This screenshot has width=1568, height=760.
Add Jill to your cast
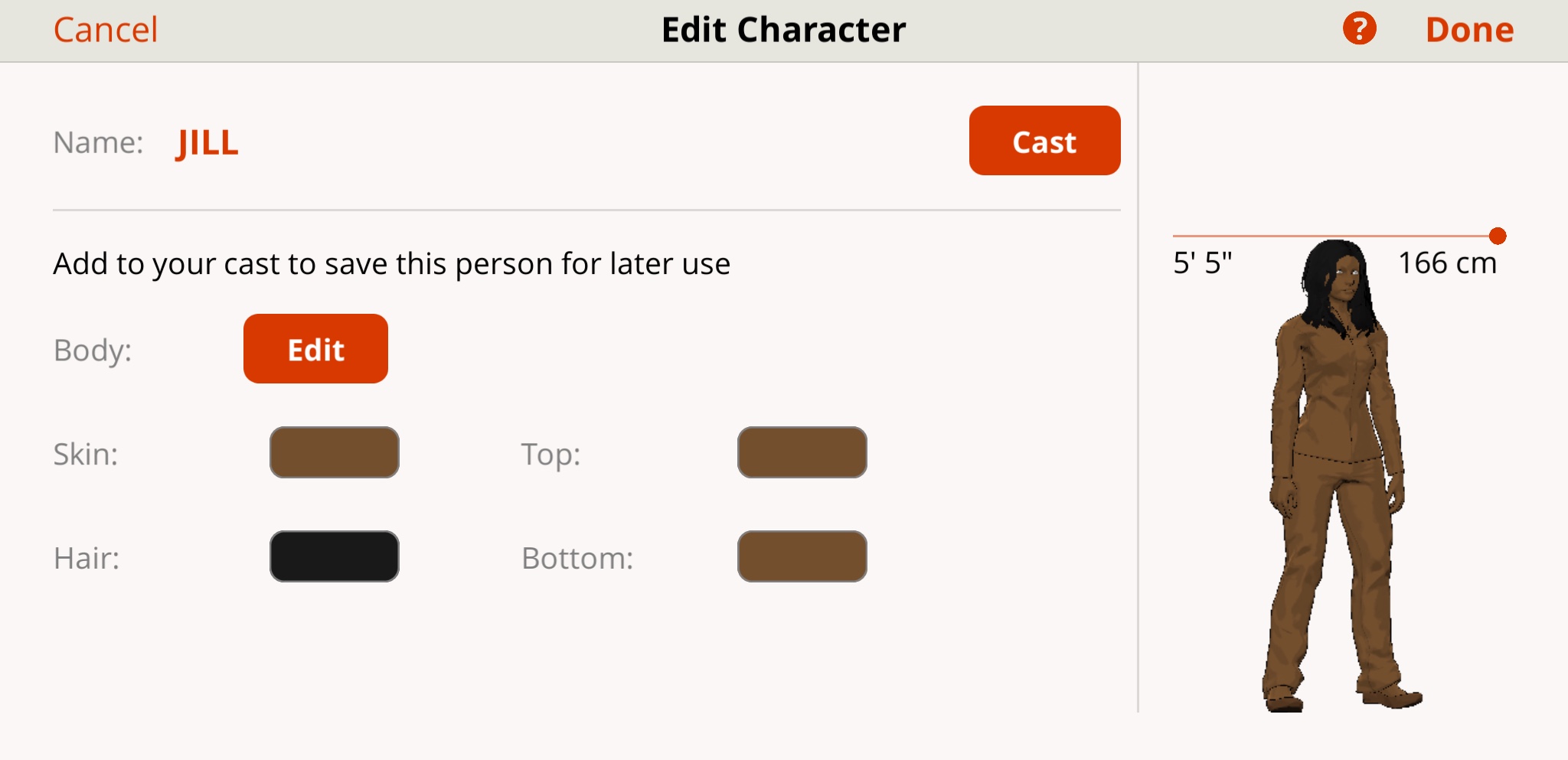(1044, 141)
